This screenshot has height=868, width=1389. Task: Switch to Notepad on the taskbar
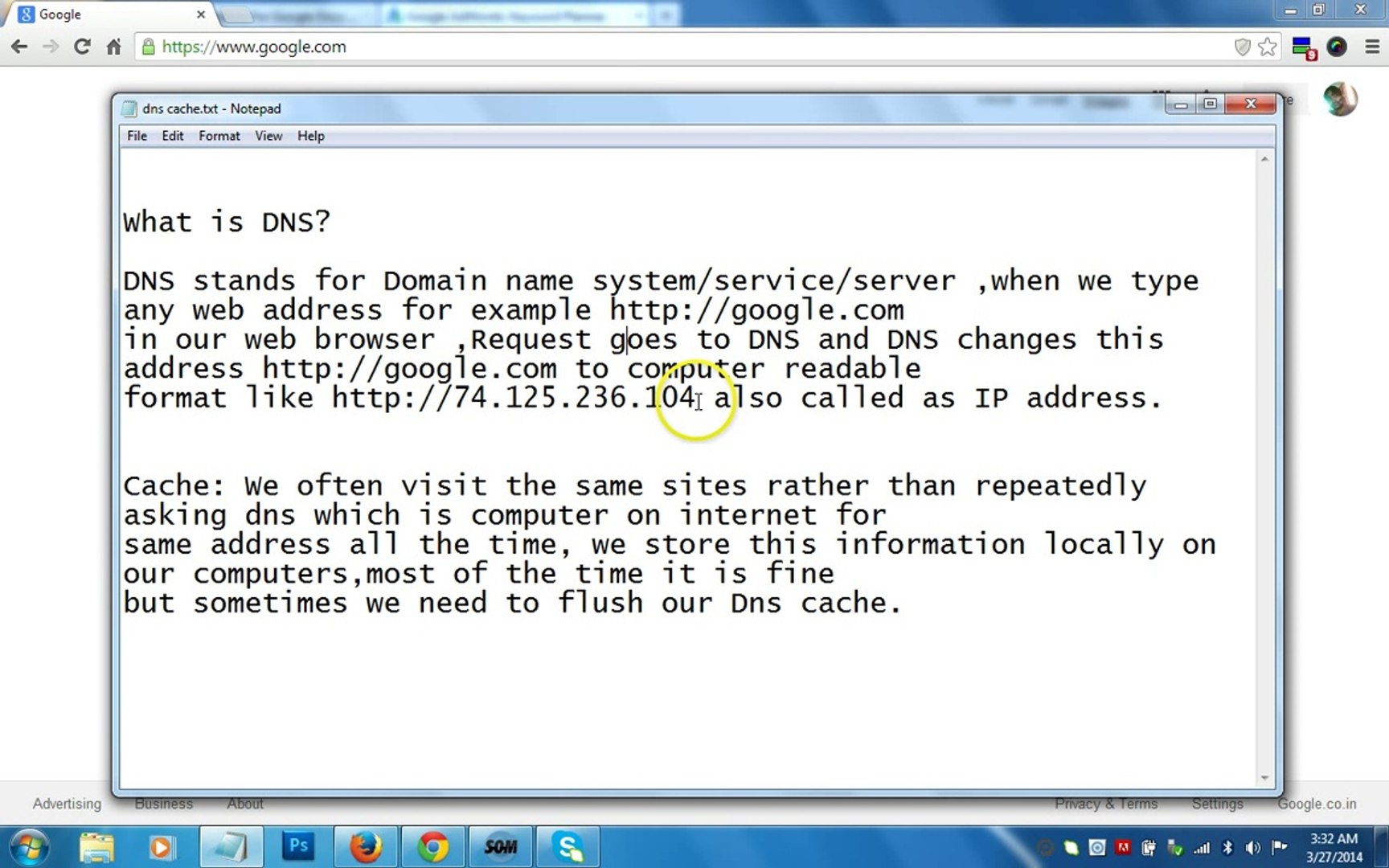pyautogui.click(x=230, y=847)
